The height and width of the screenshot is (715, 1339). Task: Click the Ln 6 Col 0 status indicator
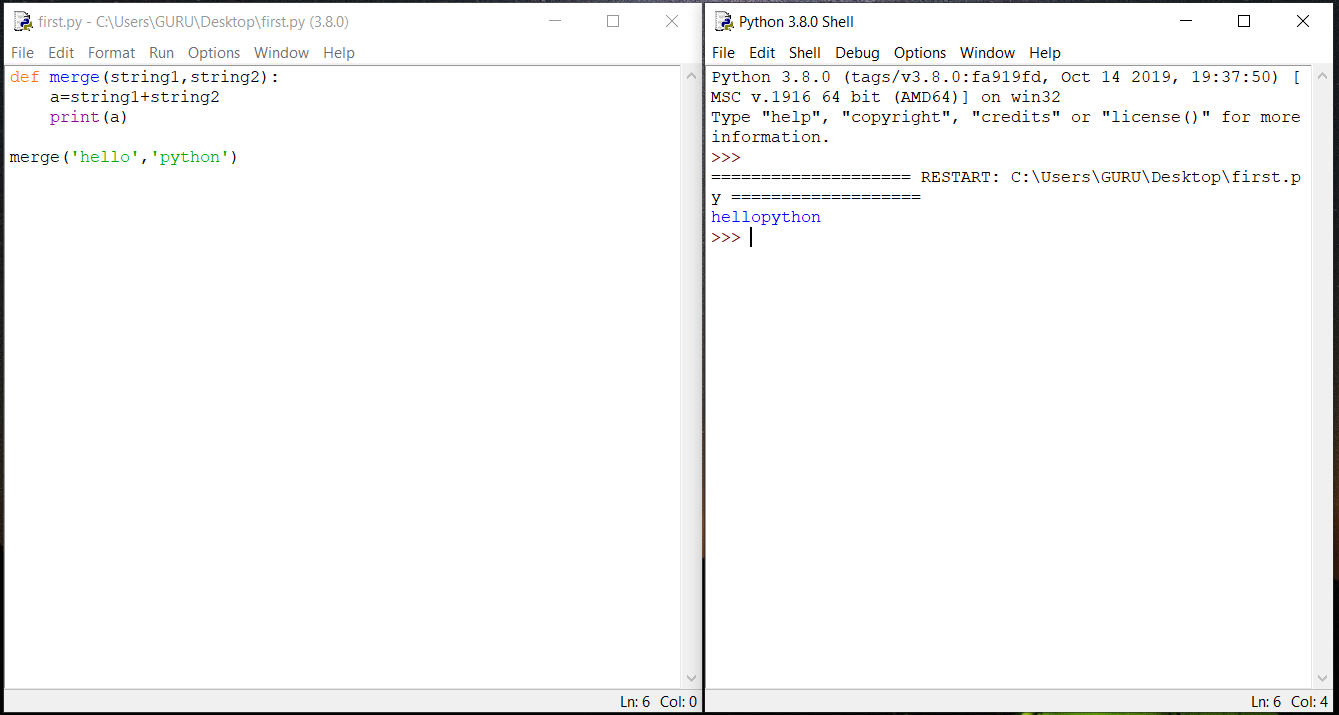(x=656, y=701)
